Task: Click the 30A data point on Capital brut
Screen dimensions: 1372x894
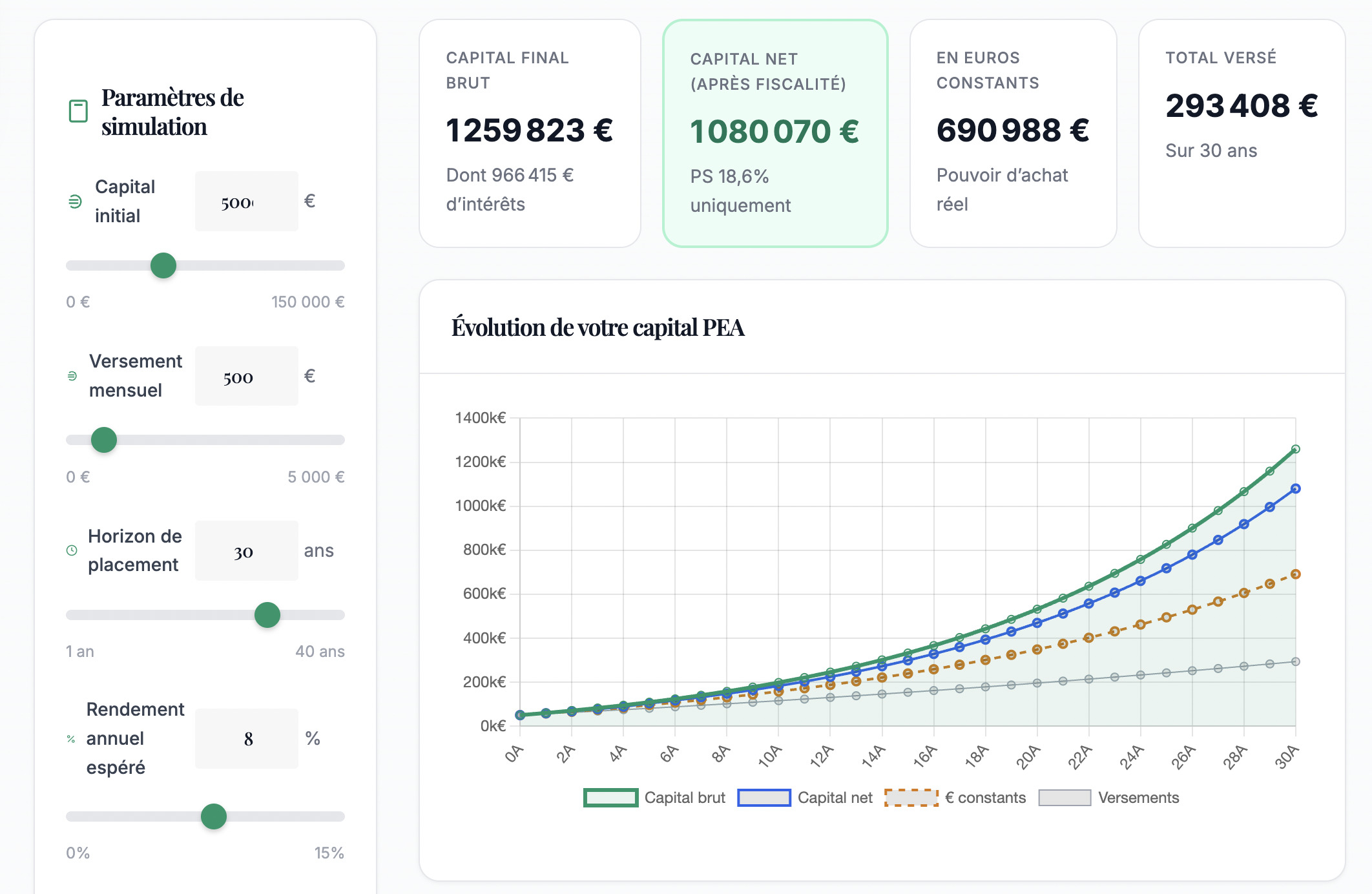Action: (1295, 449)
